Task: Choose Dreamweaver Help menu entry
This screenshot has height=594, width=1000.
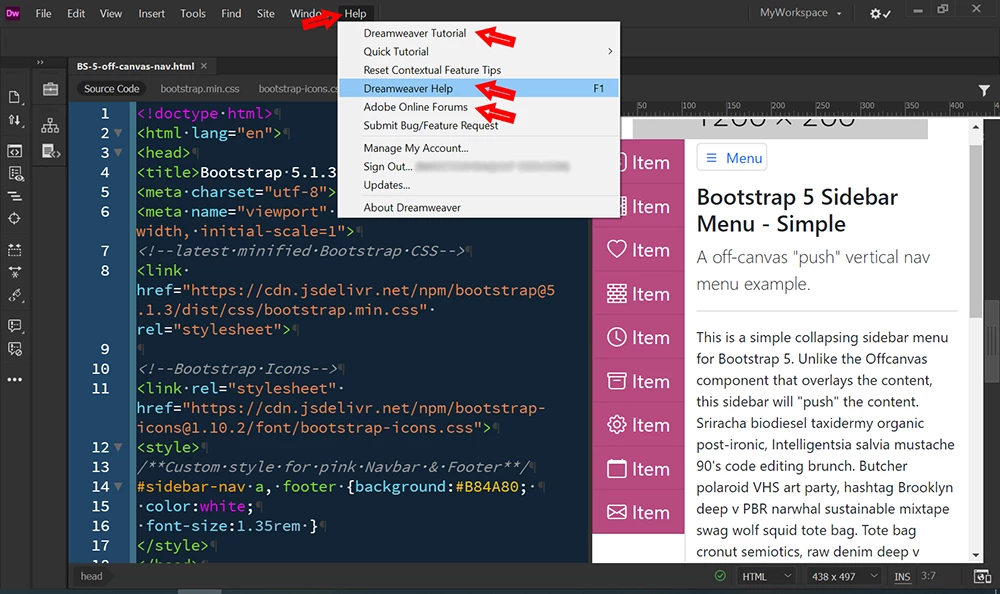Action: [478, 89]
